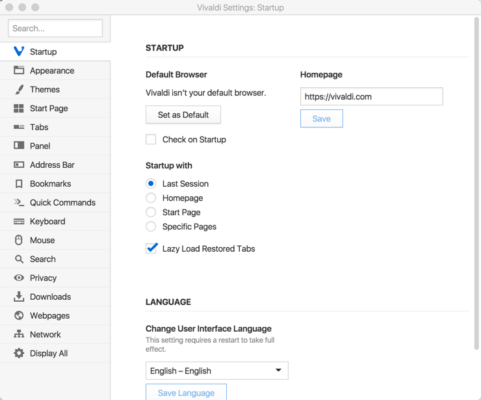Click the vertical scrollbar on right
Image resolution: width=481 pixels, height=400 pixels.
click(x=477, y=183)
